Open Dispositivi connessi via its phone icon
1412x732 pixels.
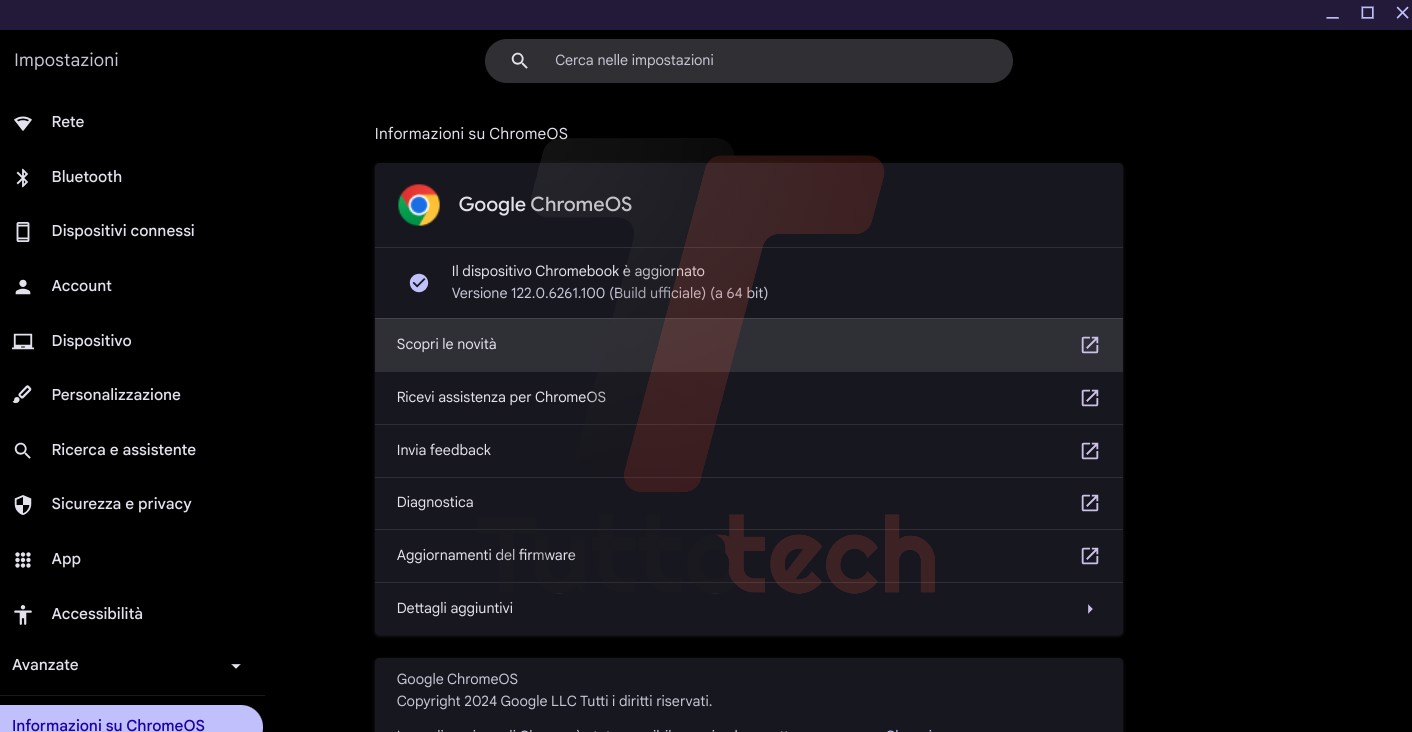coord(22,230)
